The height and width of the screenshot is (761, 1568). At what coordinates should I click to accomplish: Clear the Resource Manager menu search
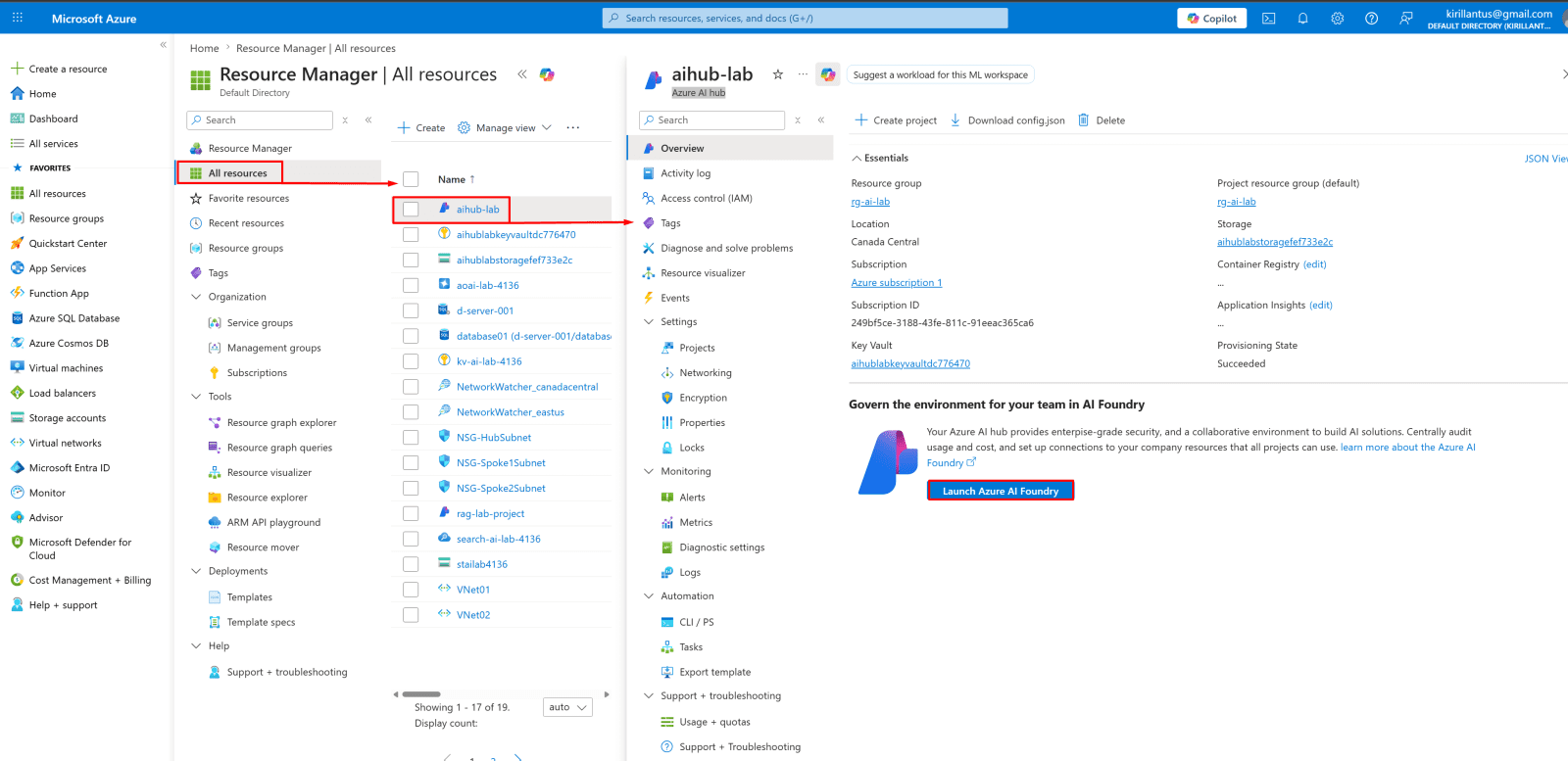(345, 119)
